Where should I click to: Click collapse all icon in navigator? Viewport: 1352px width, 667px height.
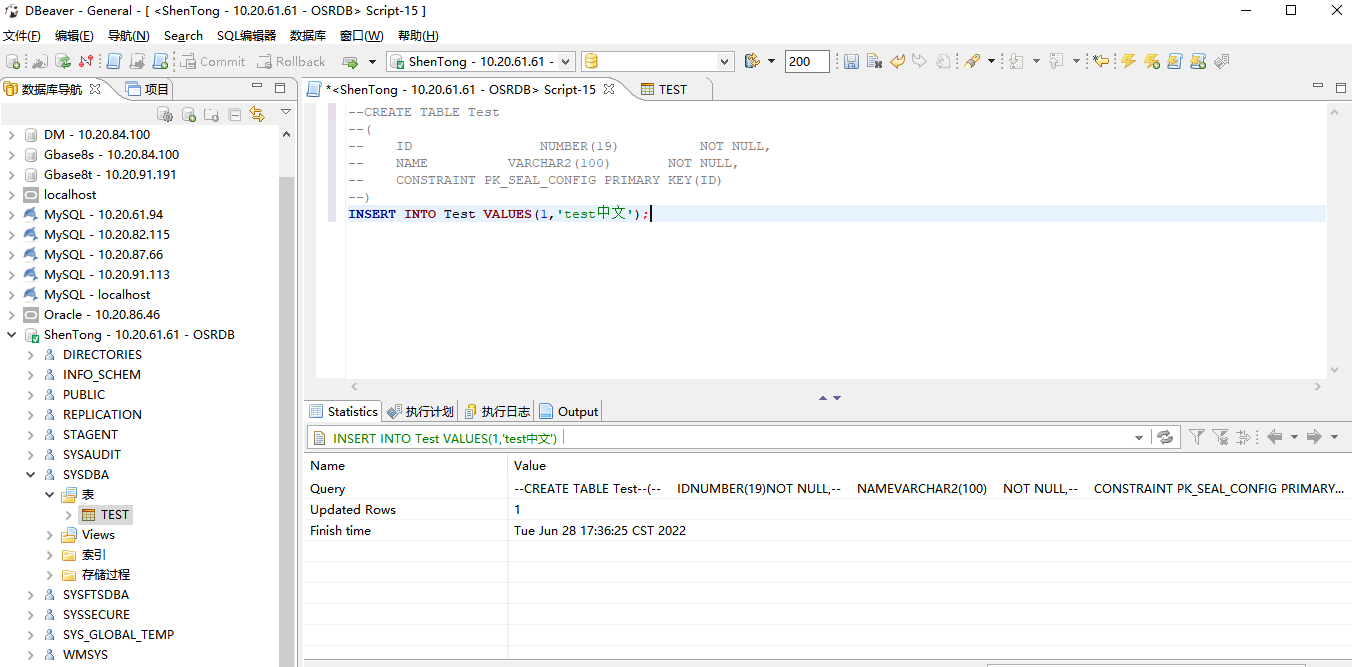pyautogui.click(x=235, y=114)
